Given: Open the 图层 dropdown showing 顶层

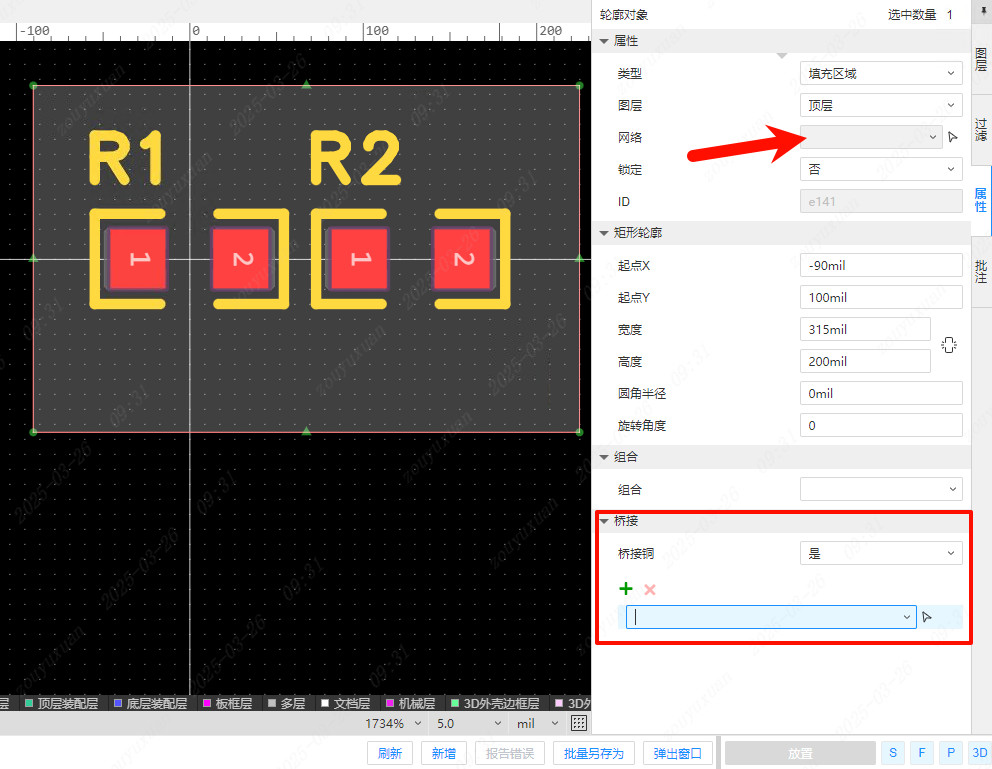Looking at the screenshot, I should tap(881, 105).
